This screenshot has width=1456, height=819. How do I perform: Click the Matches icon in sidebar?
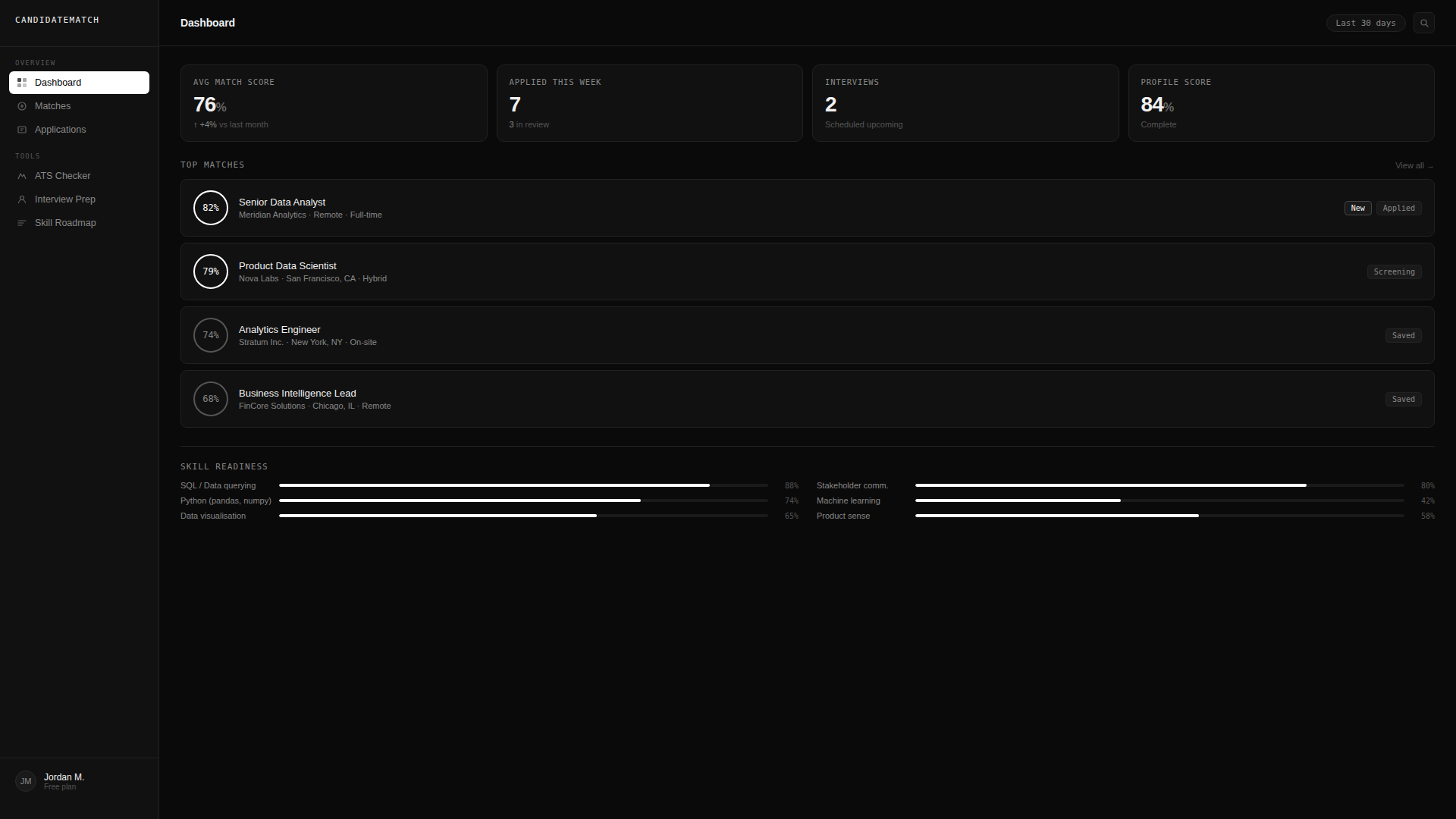22,106
